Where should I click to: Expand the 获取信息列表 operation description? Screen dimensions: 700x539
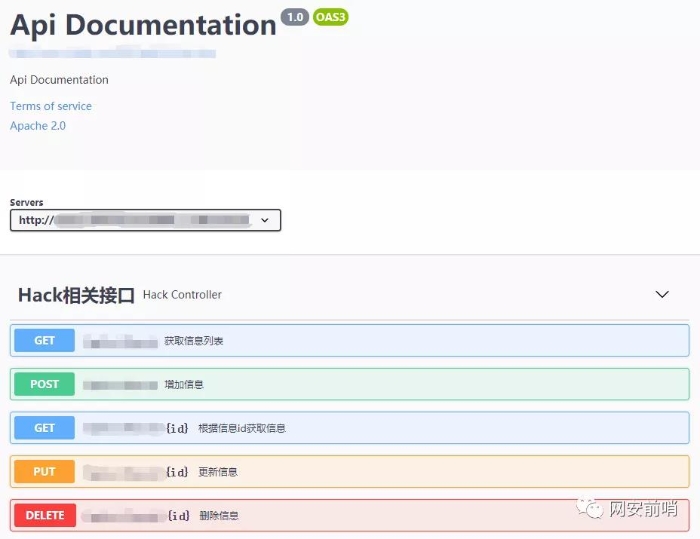tap(194, 341)
